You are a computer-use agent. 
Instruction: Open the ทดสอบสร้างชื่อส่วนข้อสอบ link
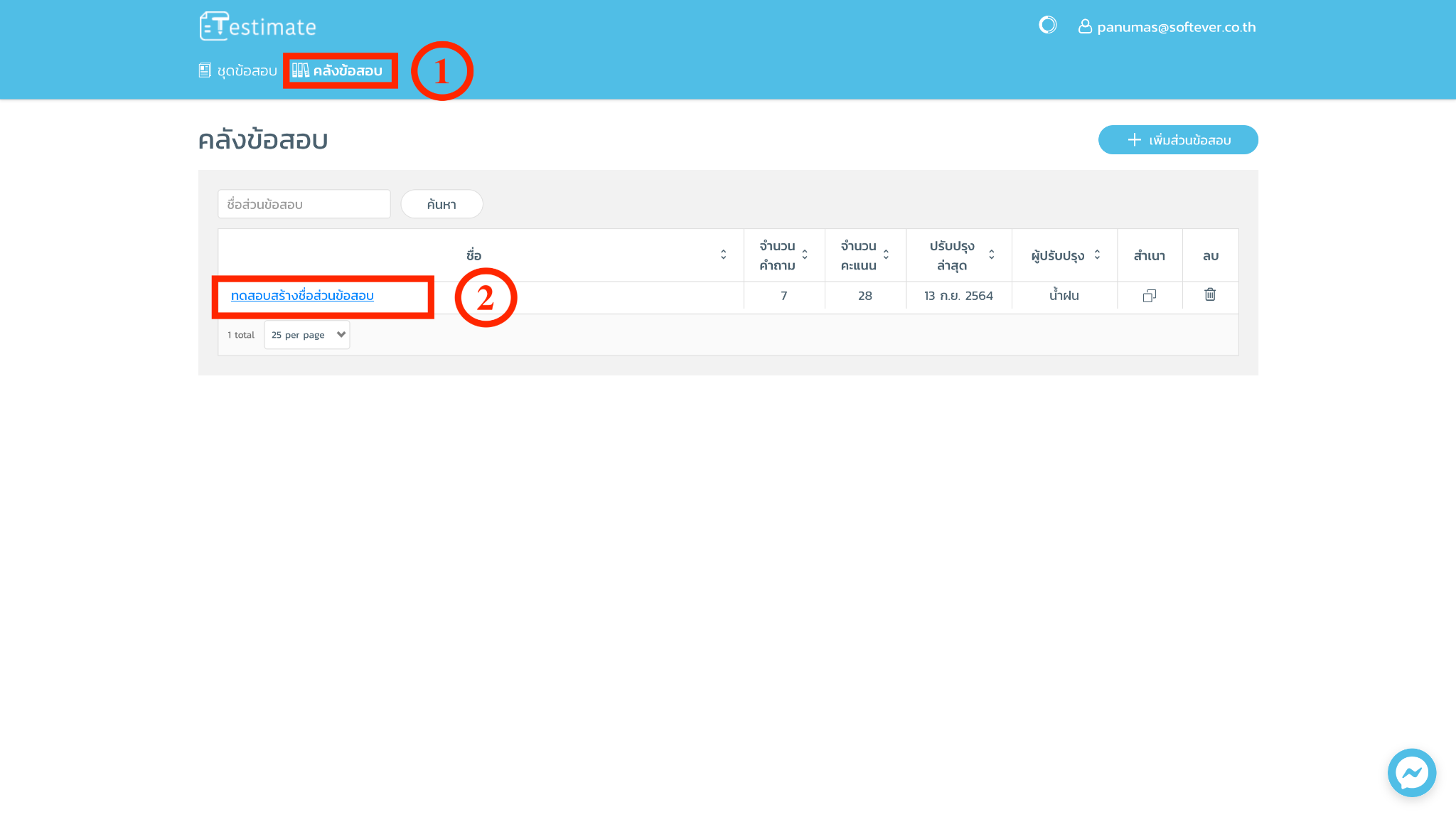coord(302,296)
